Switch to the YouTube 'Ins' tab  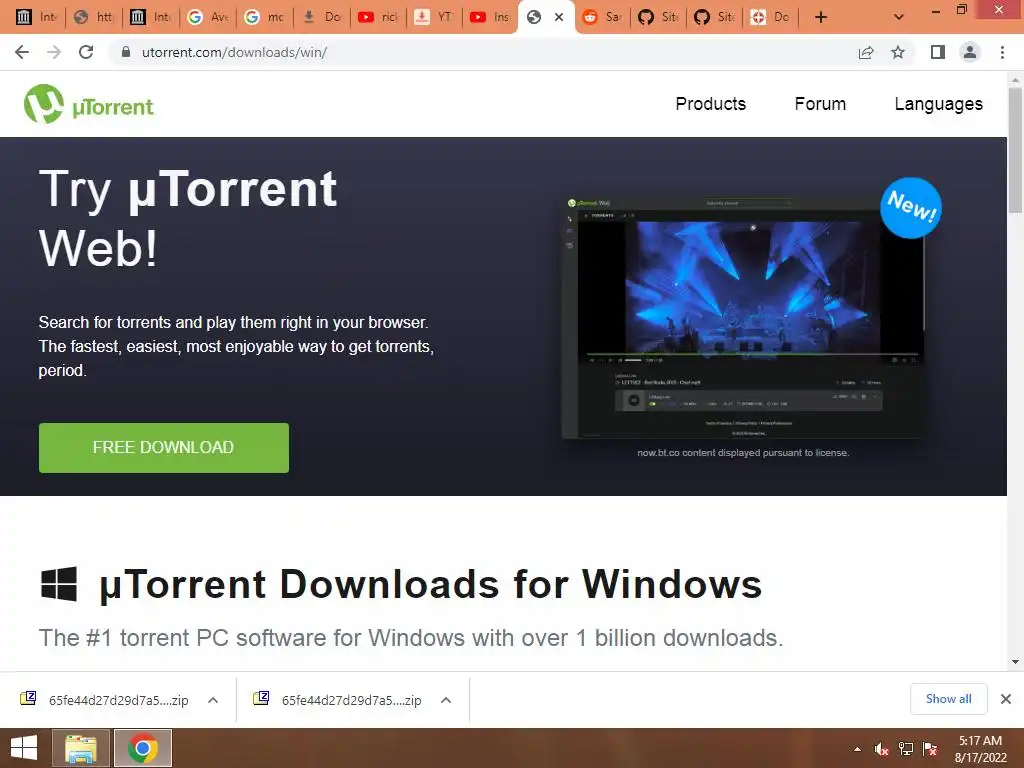pyautogui.click(x=490, y=18)
